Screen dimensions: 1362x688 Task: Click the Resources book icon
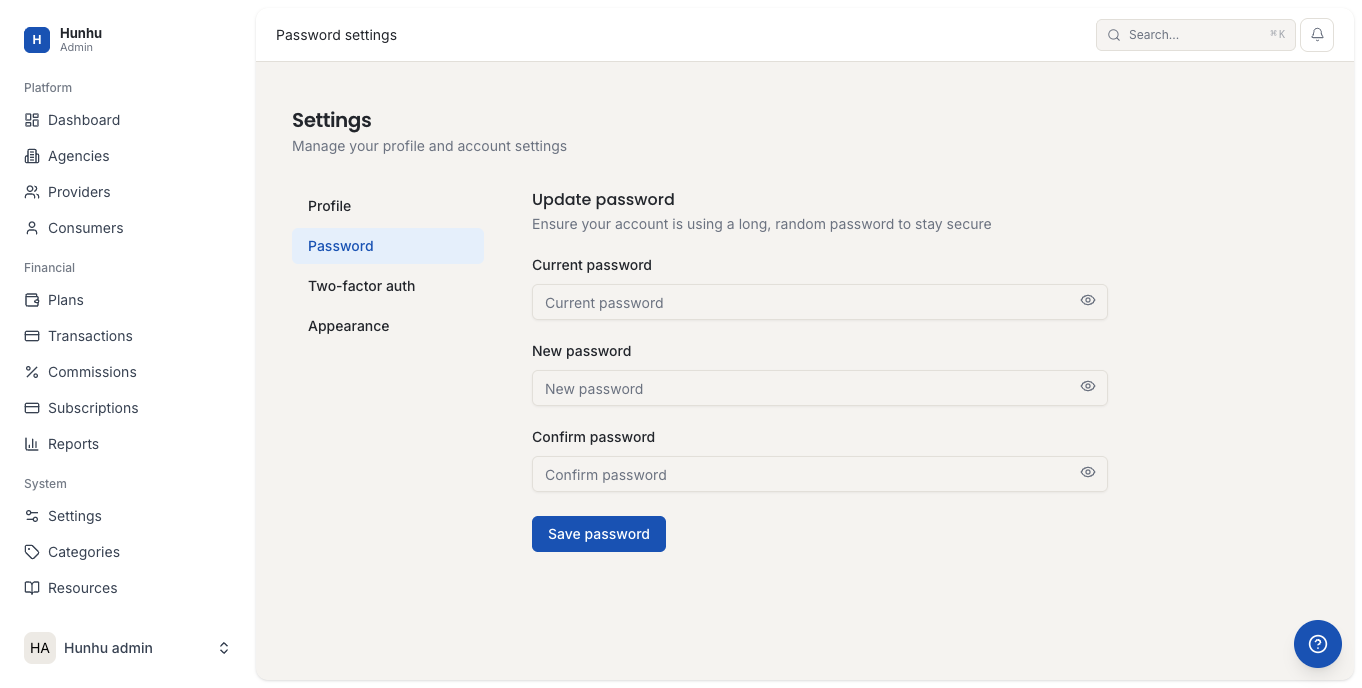click(32, 588)
